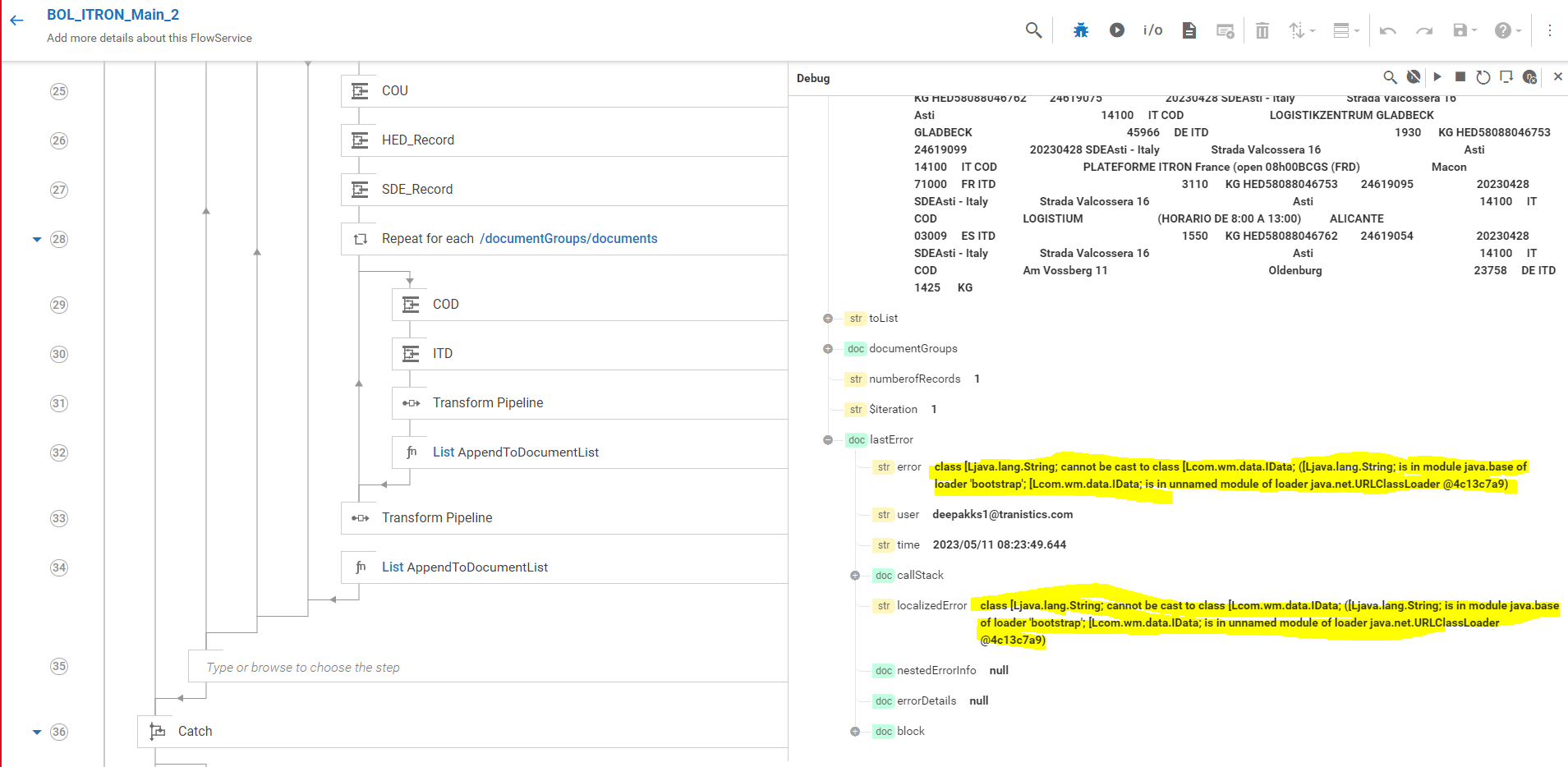Go back using the arrow button

point(16,20)
